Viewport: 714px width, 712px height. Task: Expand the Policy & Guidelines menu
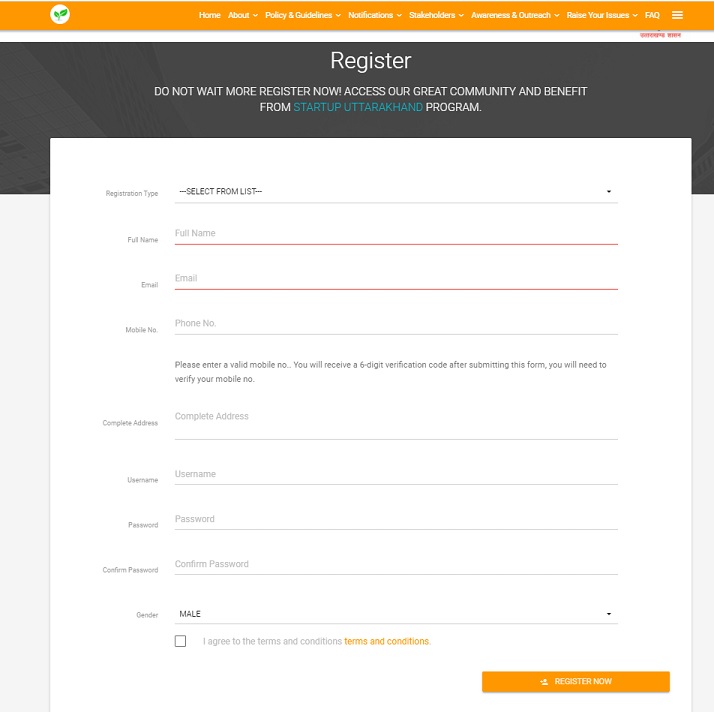[303, 15]
